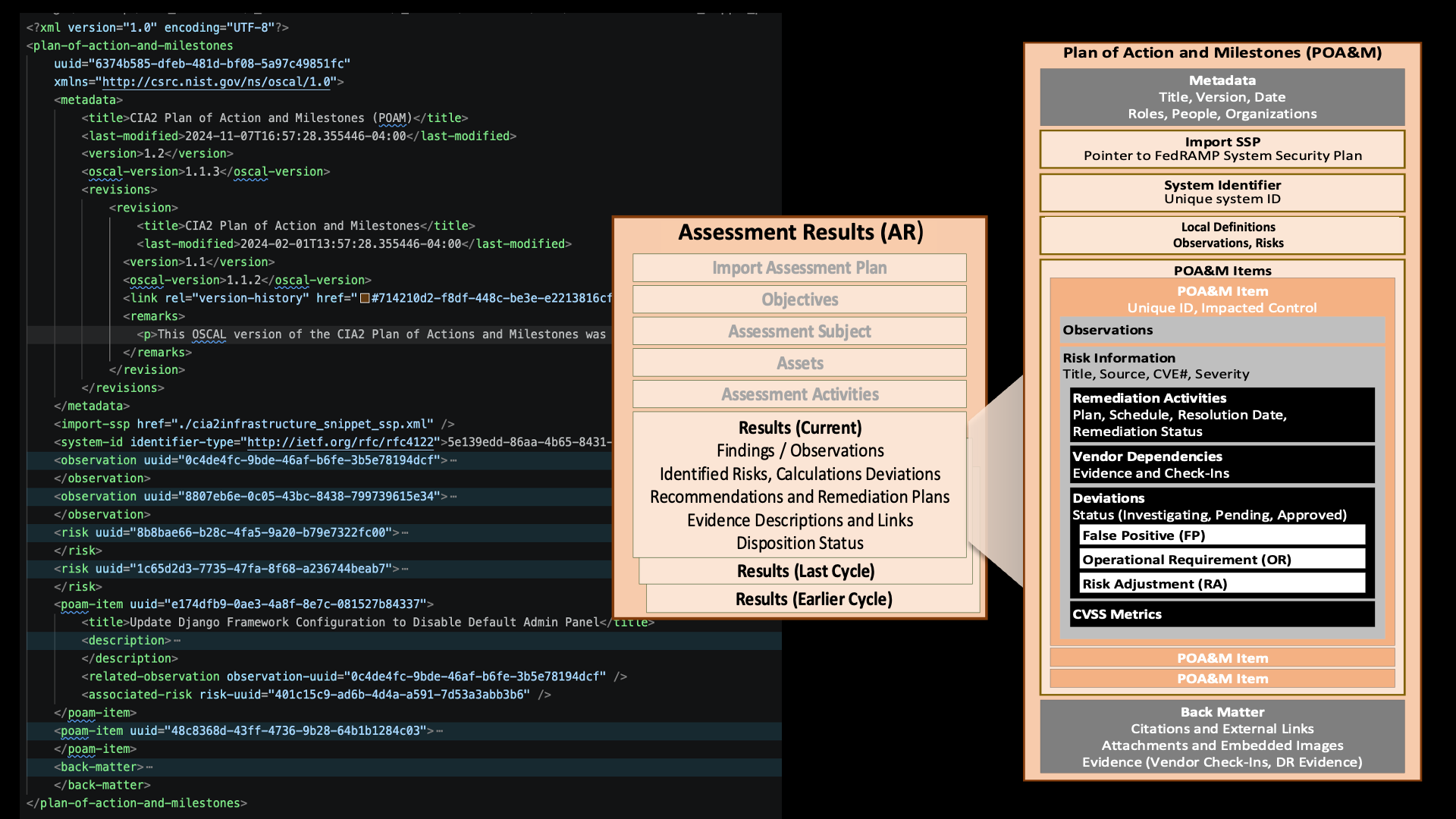The width and height of the screenshot is (1456, 819).
Task: Expand folded poam-item 48c8368d ellipsis
Action: tap(440, 731)
